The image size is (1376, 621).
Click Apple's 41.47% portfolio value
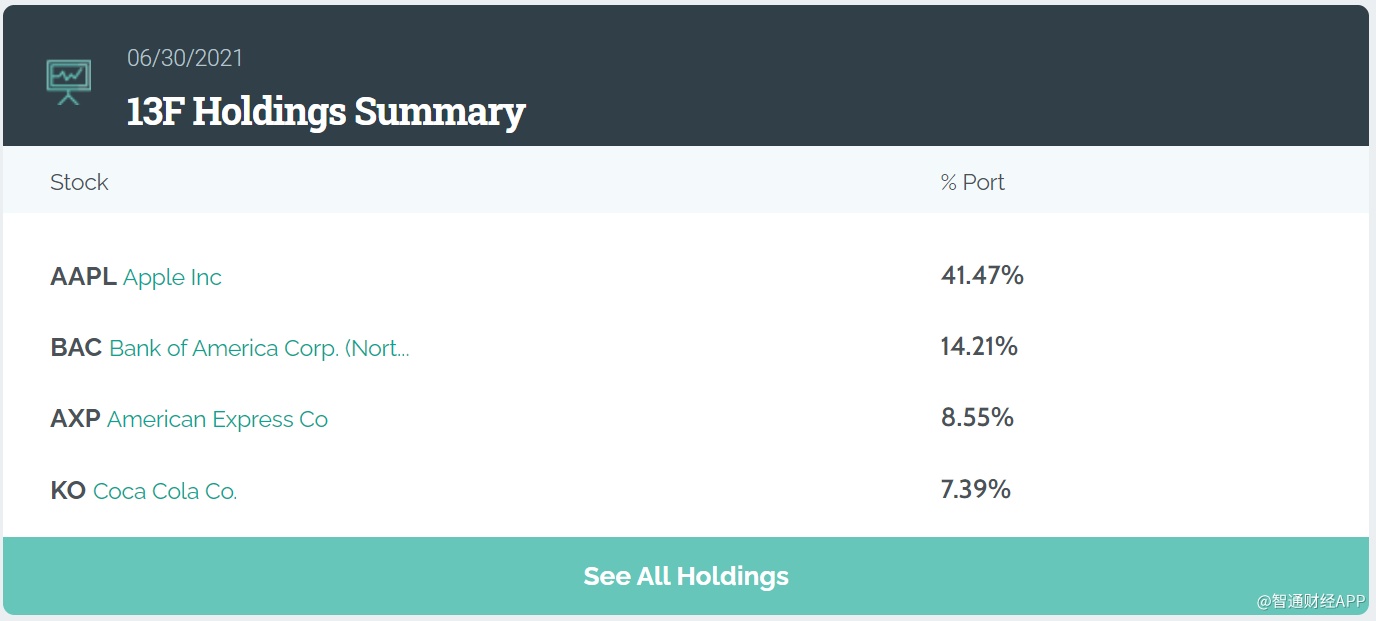point(982,275)
